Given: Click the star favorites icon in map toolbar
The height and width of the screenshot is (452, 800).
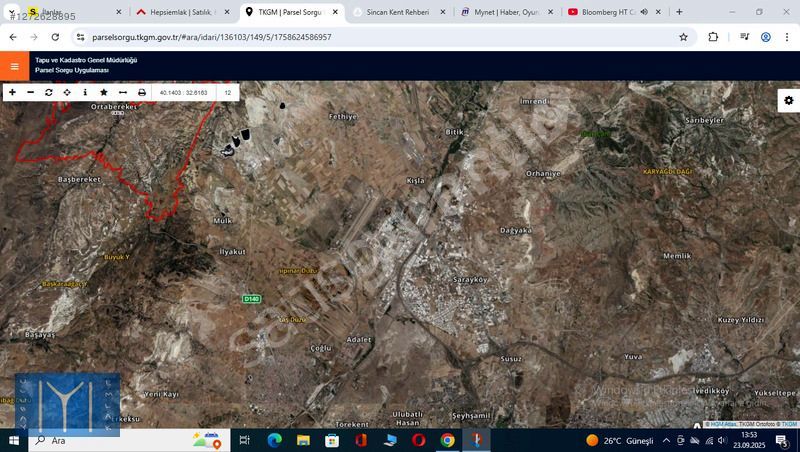Looking at the screenshot, I should click(104, 92).
